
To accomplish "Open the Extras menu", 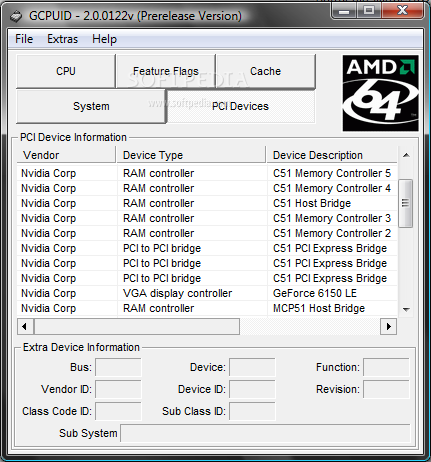I will pos(62,39).
